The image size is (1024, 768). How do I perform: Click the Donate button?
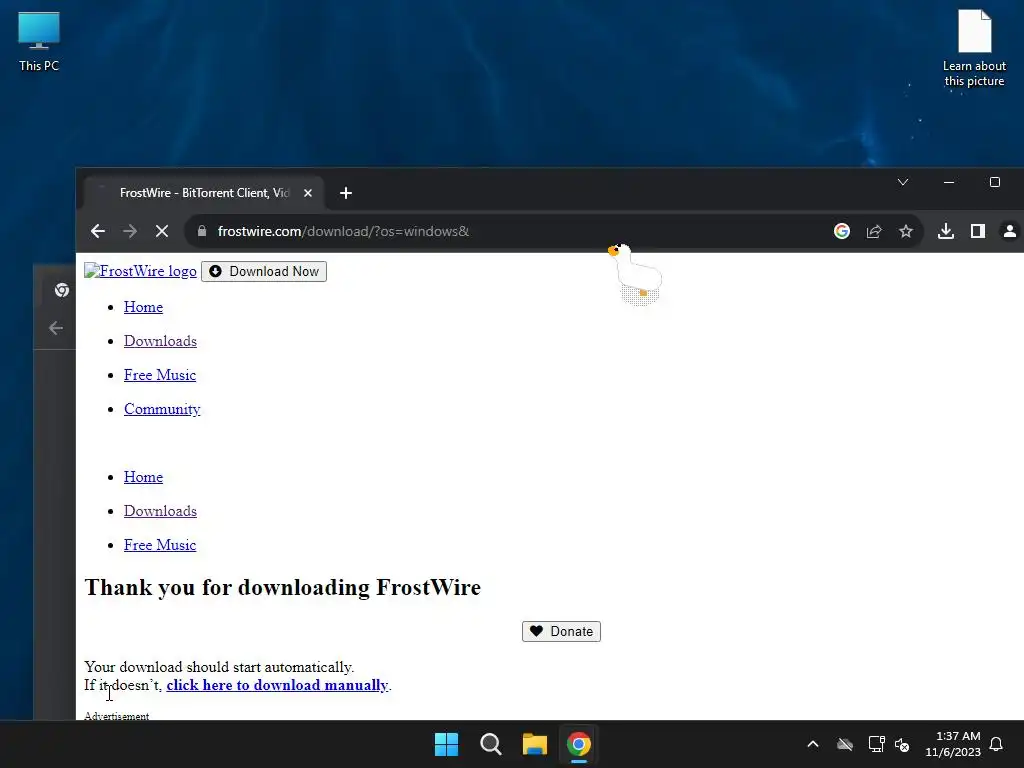[x=562, y=632]
